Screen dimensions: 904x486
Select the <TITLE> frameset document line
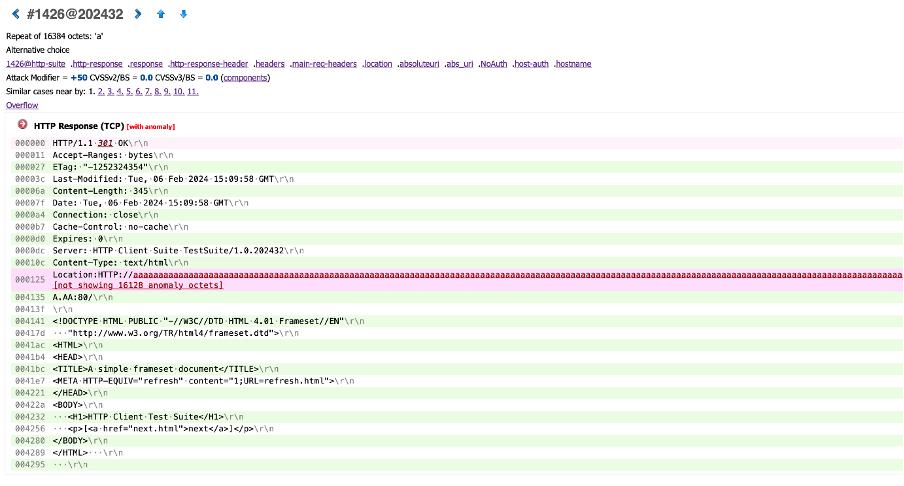[457, 369]
